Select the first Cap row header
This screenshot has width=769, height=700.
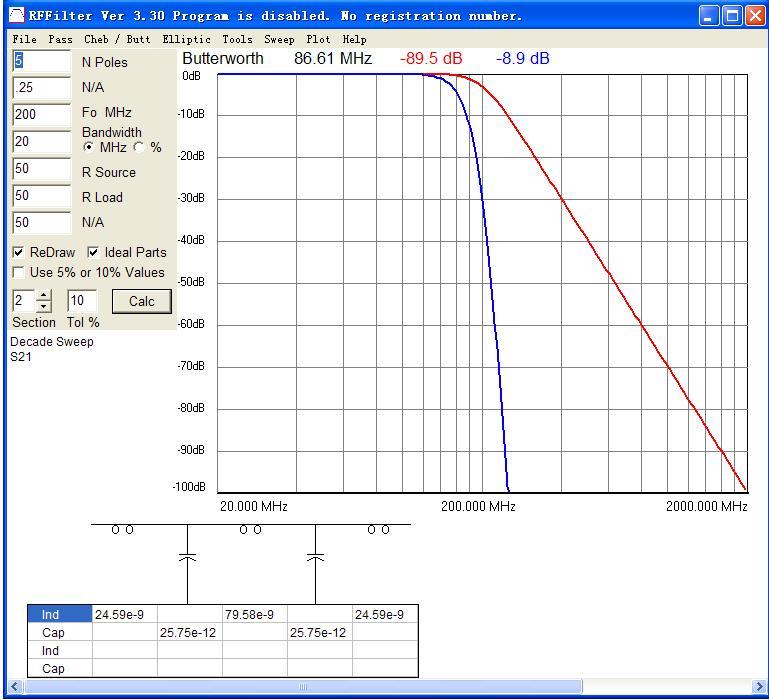(60, 633)
